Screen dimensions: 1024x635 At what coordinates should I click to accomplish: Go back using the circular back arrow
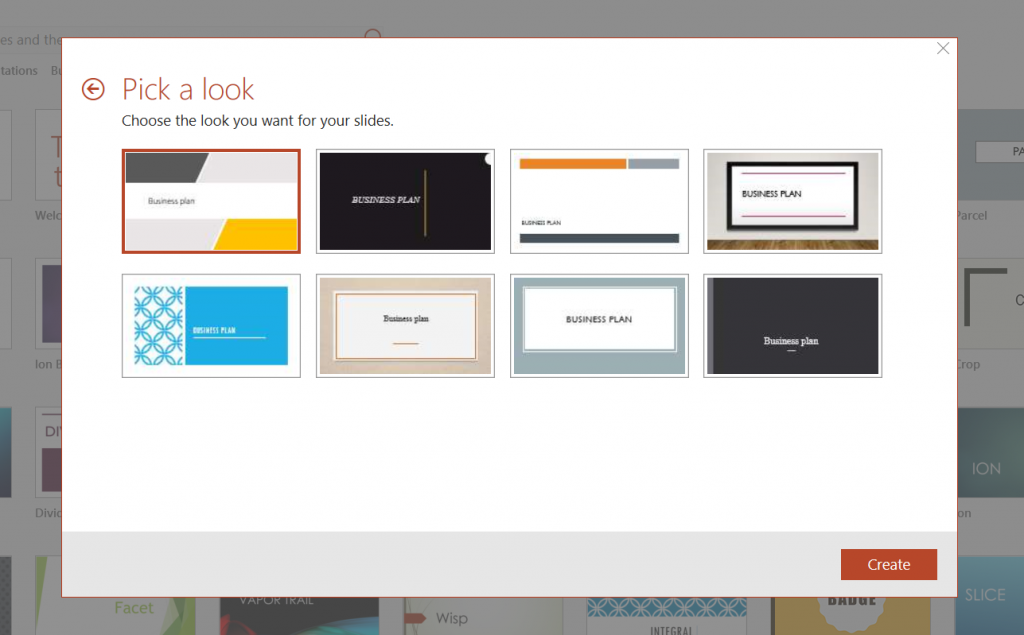(x=92, y=89)
